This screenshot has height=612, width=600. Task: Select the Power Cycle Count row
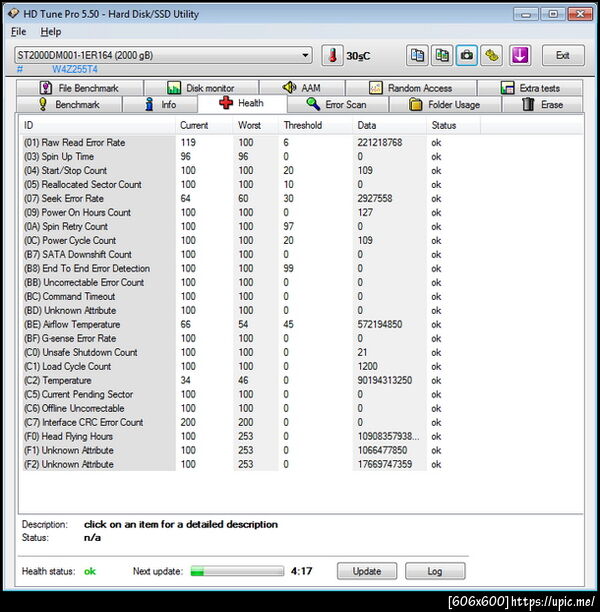252,240
